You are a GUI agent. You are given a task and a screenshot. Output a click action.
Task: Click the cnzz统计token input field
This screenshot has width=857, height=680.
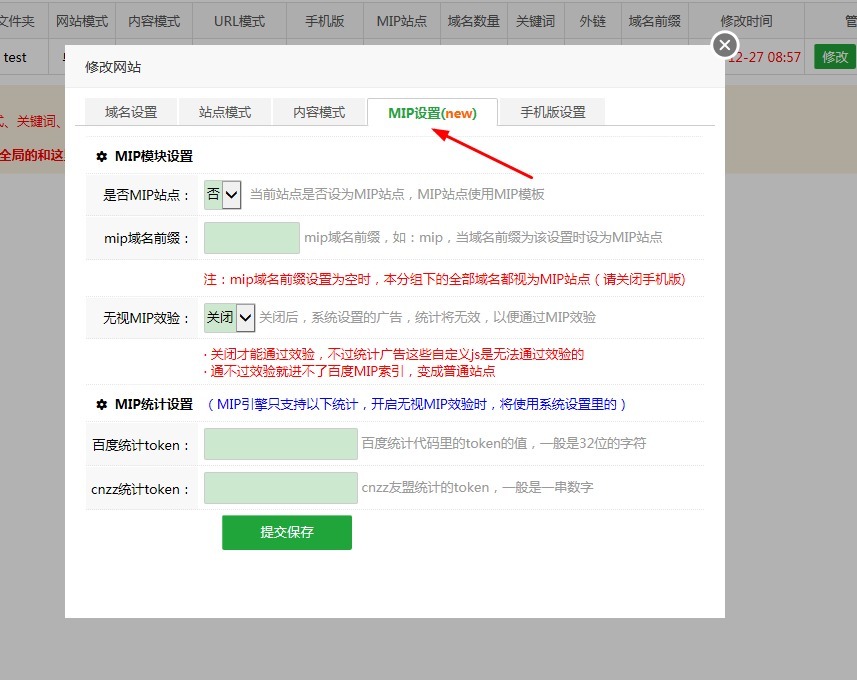point(280,488)
